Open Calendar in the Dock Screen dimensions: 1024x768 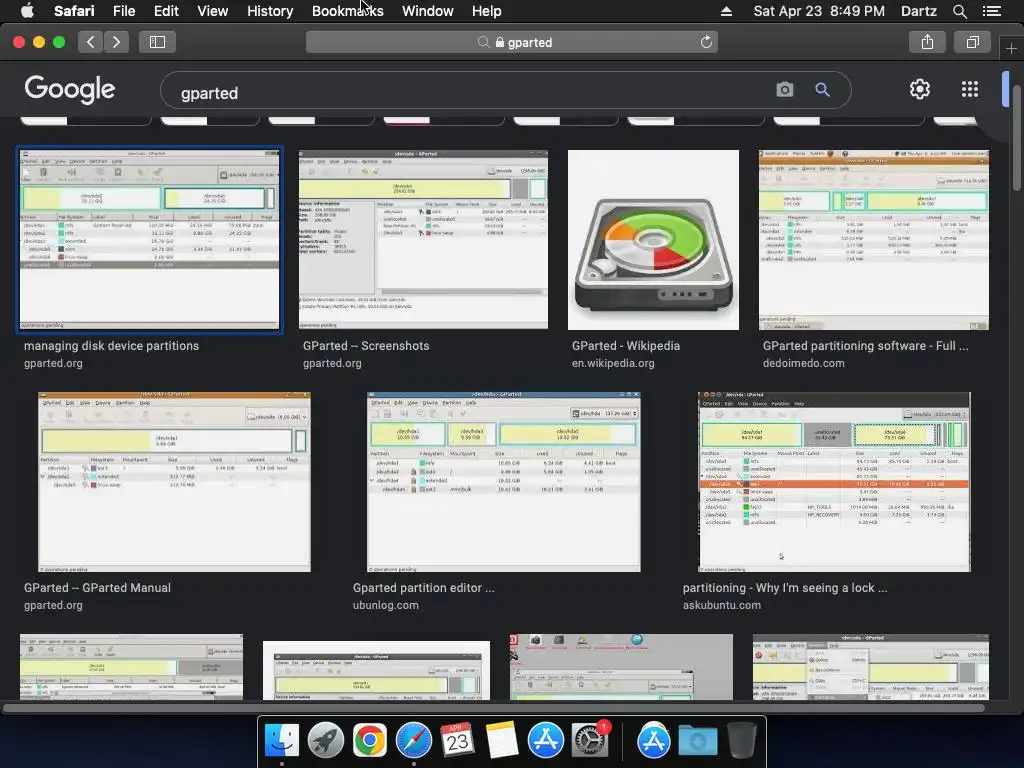pos(457,741)
